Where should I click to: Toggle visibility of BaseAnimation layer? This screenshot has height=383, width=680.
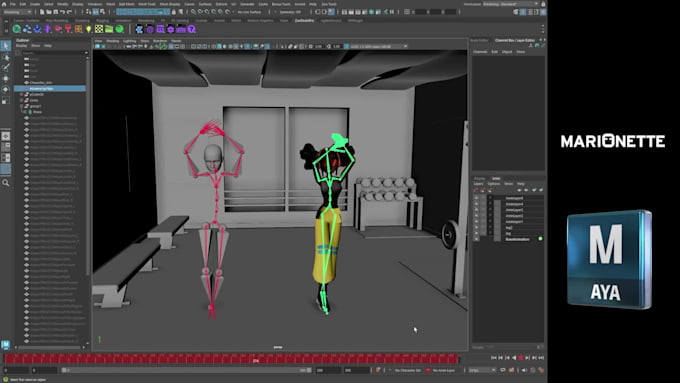[476, 239]
